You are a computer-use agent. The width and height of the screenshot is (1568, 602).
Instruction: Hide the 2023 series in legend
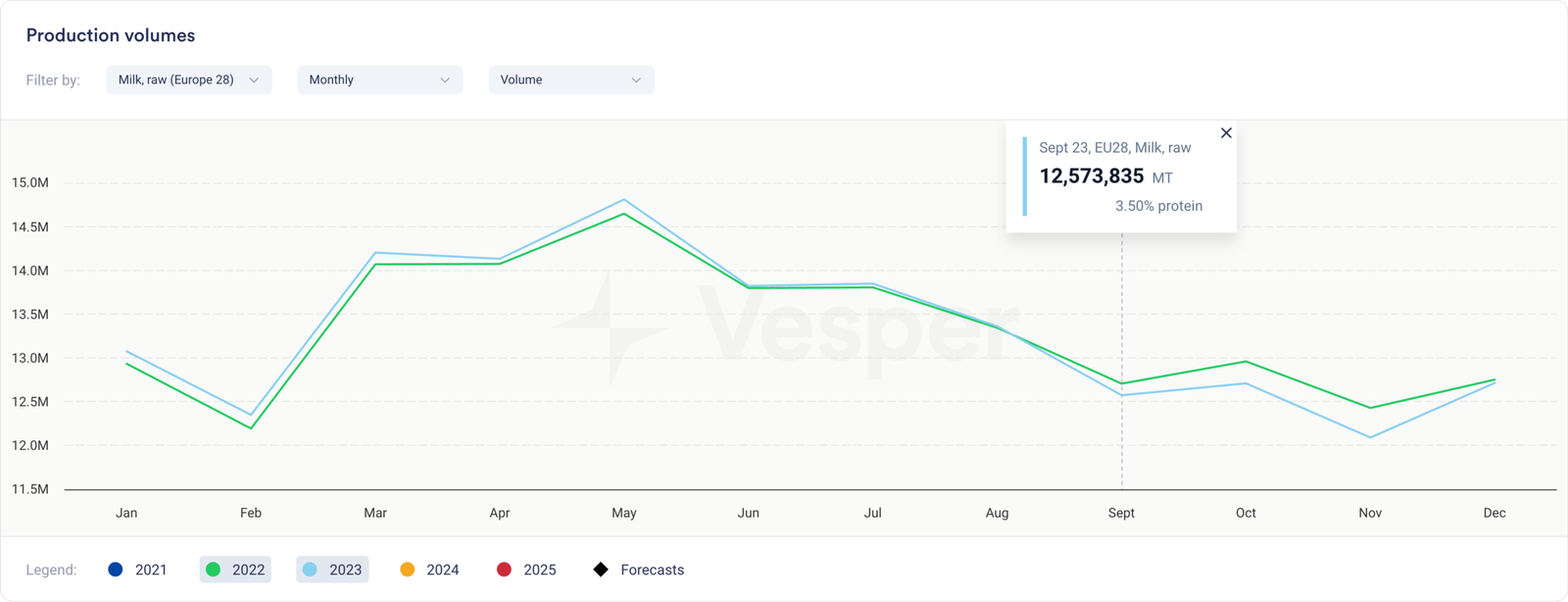click(x=332, y=570)
